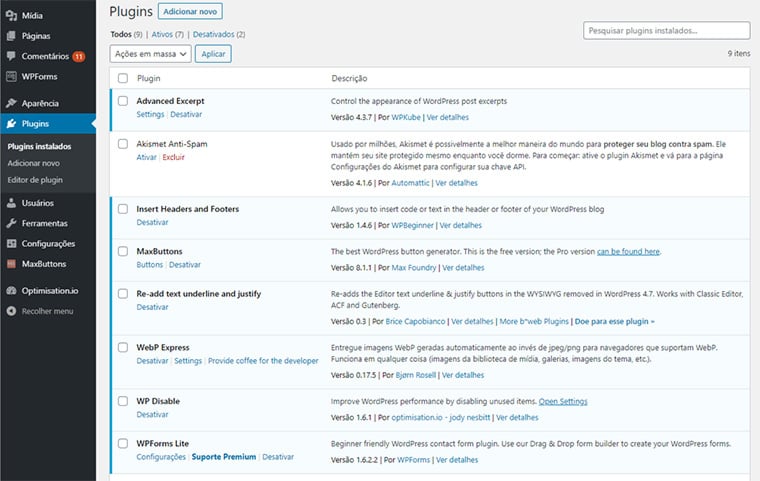Check the MaxButtons plugin row checkbox
This screenshot has width=760, height=481.
123,251
